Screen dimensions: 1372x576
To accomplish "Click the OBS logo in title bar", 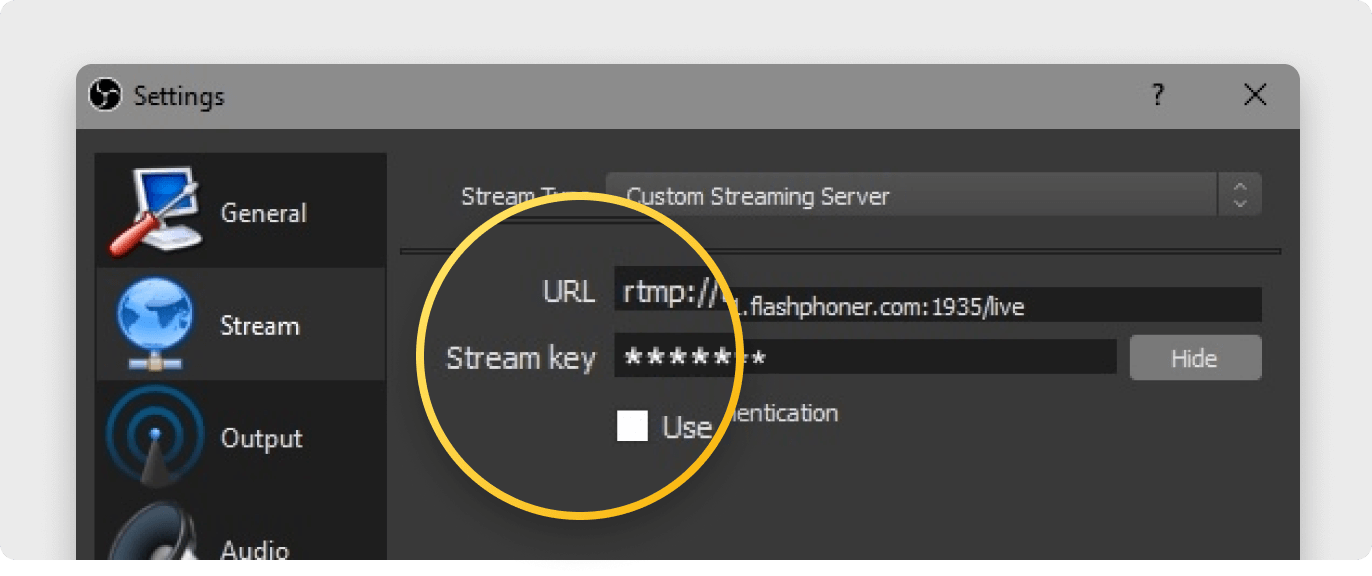I will pos(105,96).
